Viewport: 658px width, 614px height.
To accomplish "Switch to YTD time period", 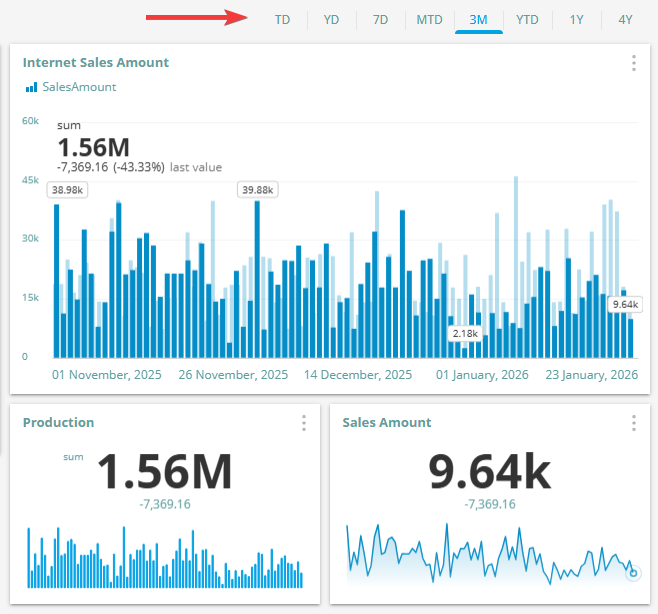I will coord(527,19).
